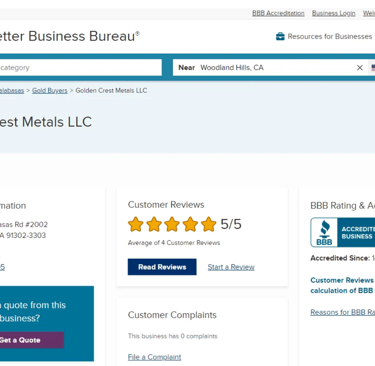Open the Business Login link
This screenshot has height=366, width=375.
coord(334,13)
